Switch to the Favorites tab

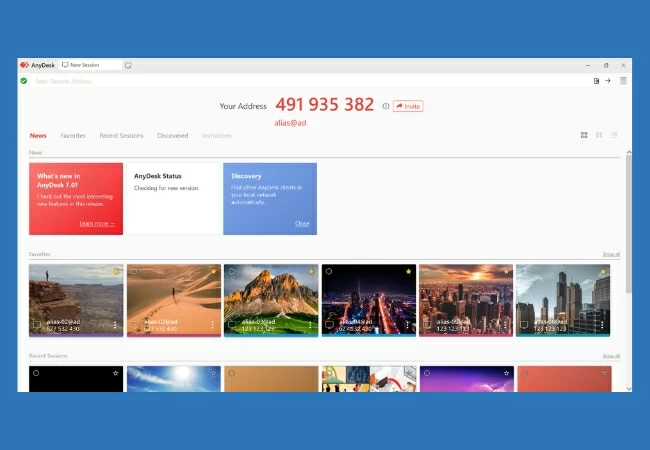73,135
